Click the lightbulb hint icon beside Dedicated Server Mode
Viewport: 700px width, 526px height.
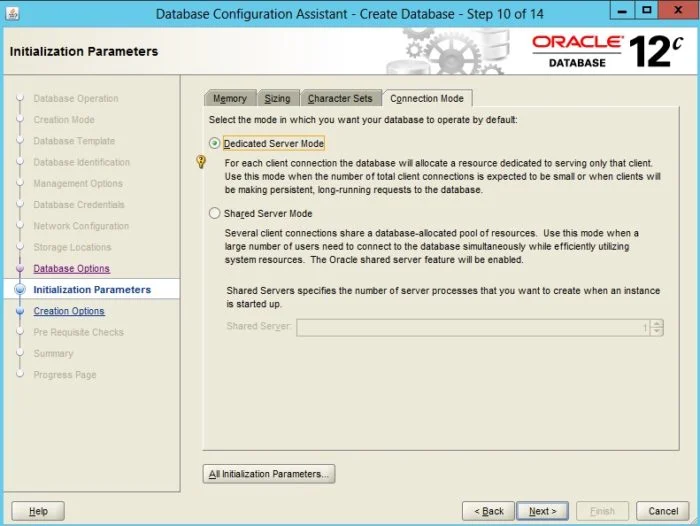(x=201, y=161)
